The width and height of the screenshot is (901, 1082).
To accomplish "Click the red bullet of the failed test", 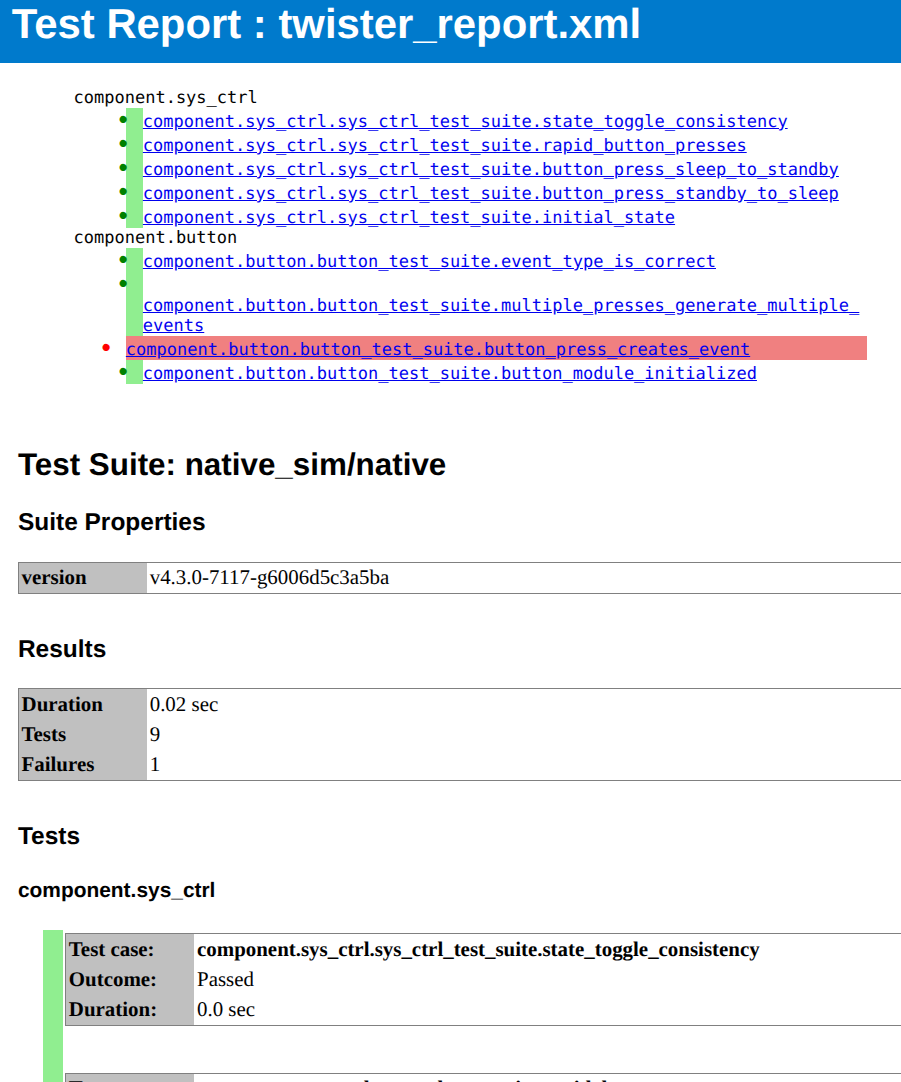I will coord(106,348).
